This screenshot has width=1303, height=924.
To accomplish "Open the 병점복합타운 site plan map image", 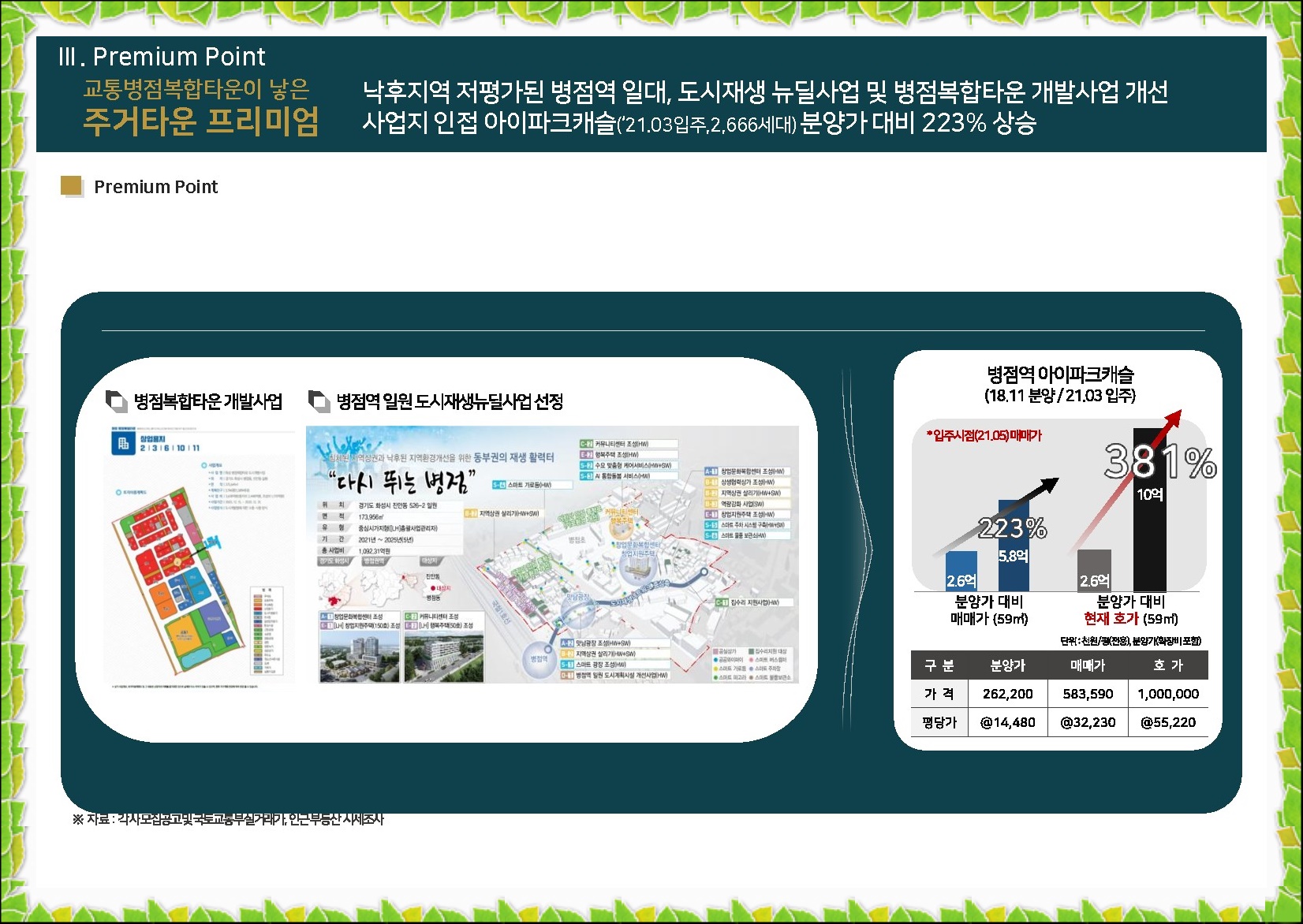I will coord(200,559).
